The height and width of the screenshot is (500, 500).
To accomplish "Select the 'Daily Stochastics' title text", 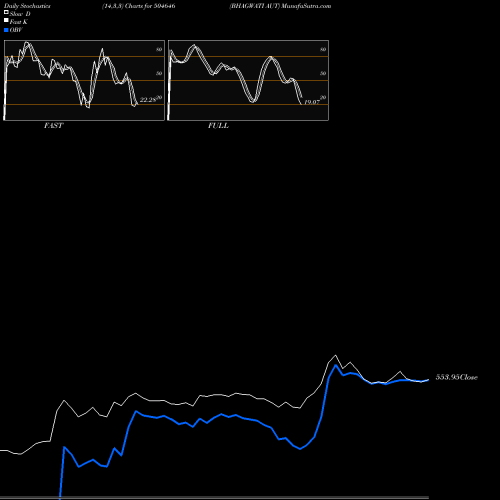I will pos(27,6).
